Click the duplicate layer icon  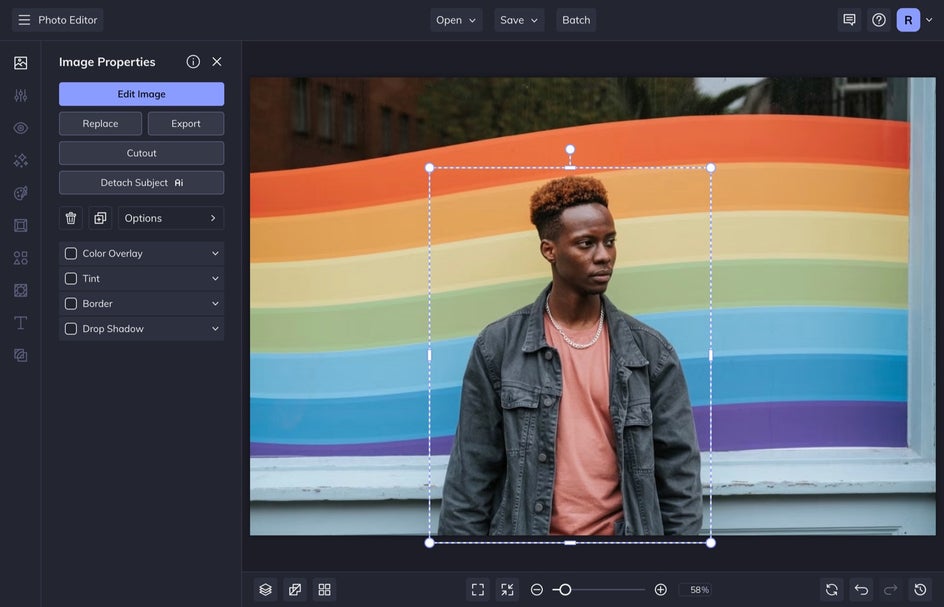click(100, 218)
